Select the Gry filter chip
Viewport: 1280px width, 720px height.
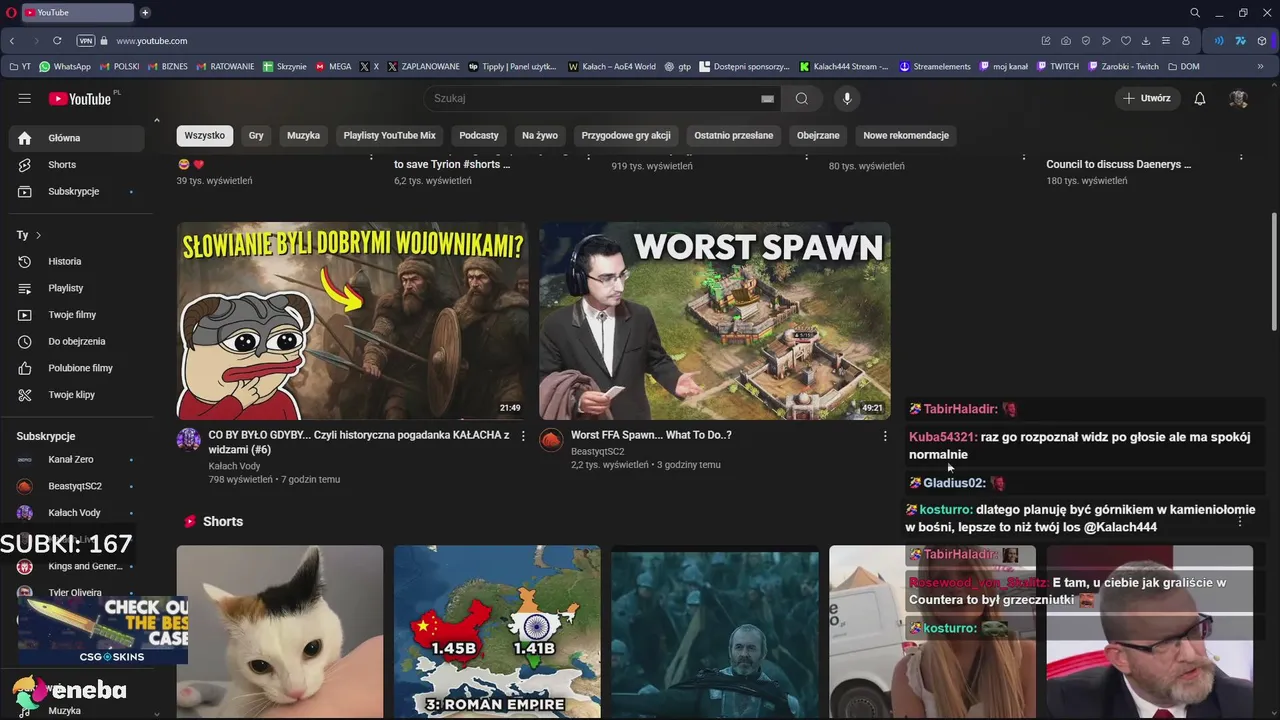[x=256, y=135]
